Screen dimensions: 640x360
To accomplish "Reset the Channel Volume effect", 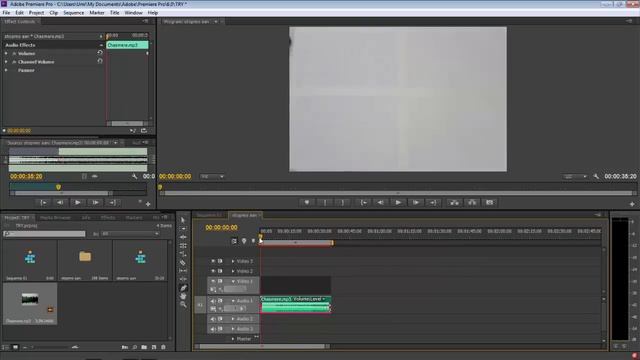I will [100, 61].
